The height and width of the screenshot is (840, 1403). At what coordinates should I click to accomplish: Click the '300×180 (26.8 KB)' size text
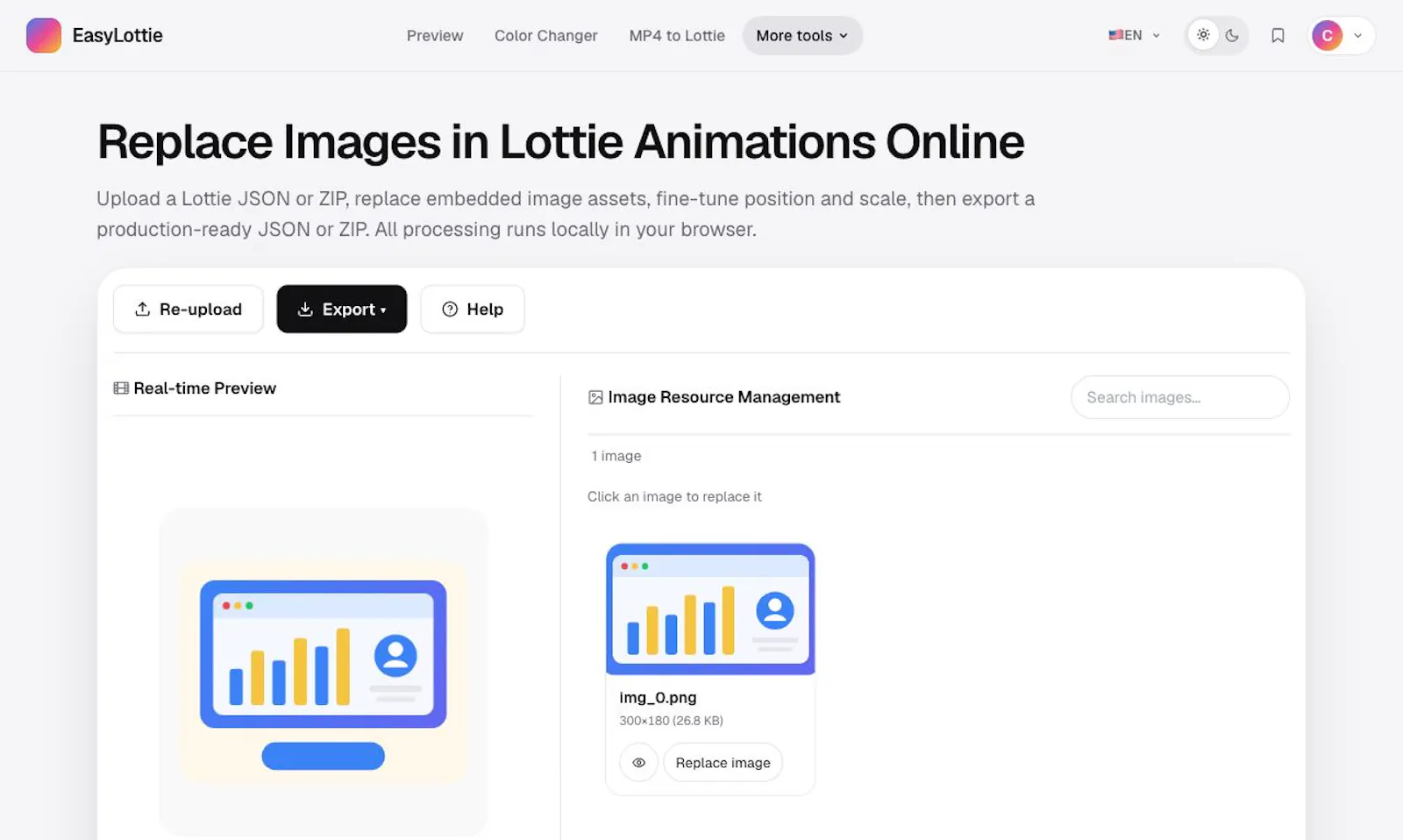[x=671, y=721]
